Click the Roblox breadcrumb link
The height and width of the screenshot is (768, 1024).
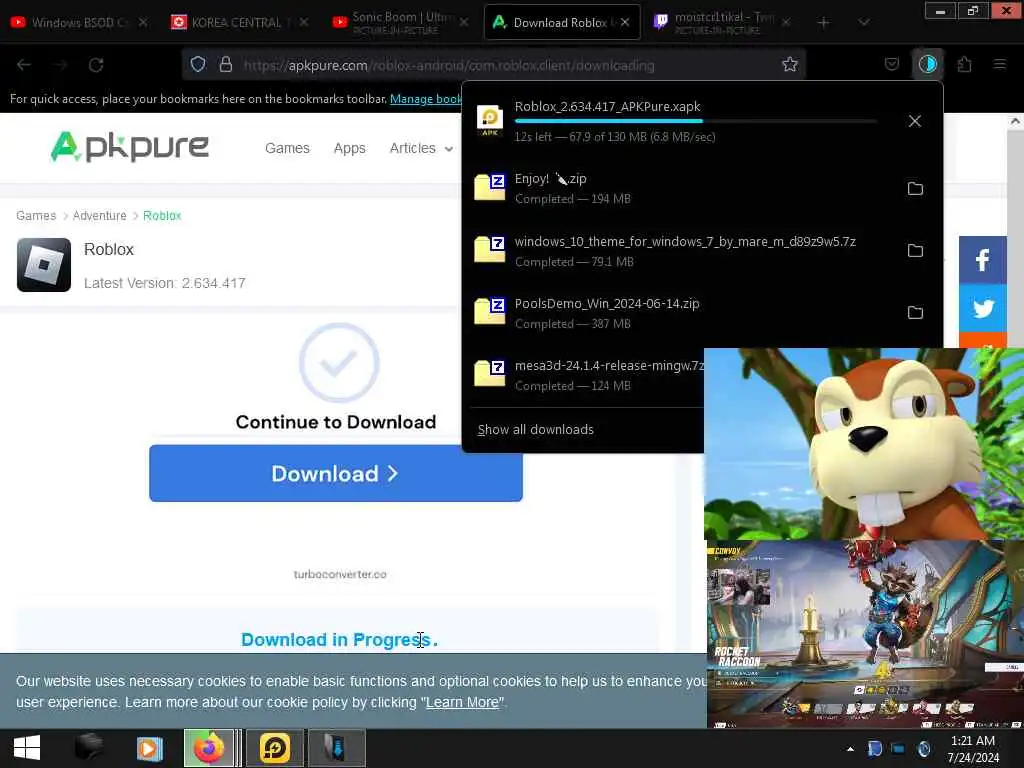point(162,216)
